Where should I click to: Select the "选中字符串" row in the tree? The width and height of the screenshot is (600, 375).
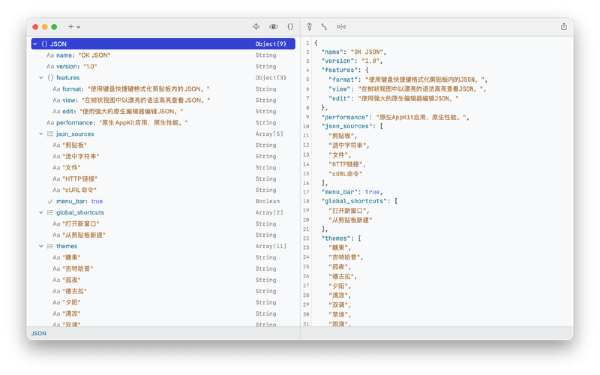click(163, 157)
